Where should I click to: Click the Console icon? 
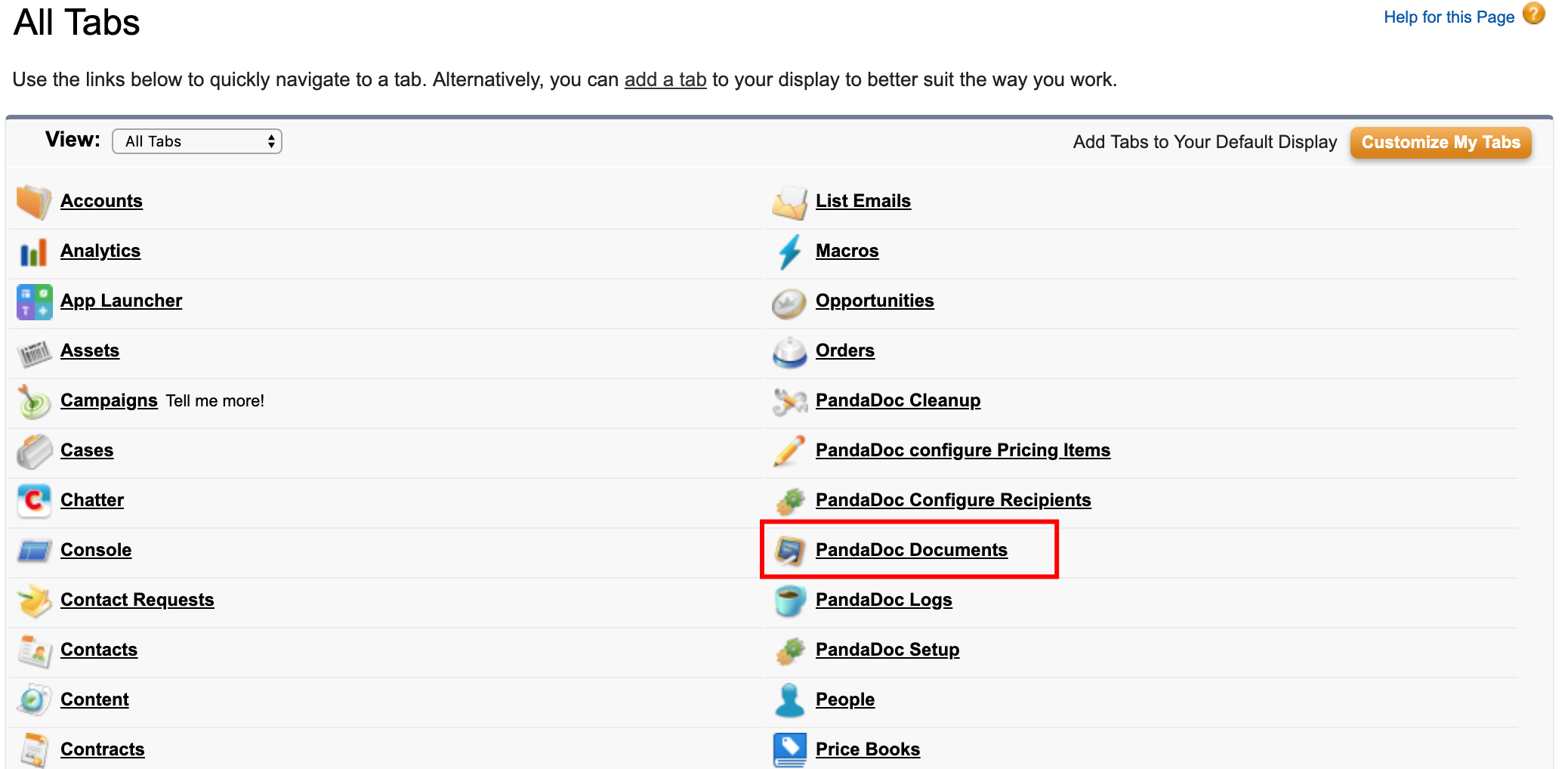(x=34, y=551)
